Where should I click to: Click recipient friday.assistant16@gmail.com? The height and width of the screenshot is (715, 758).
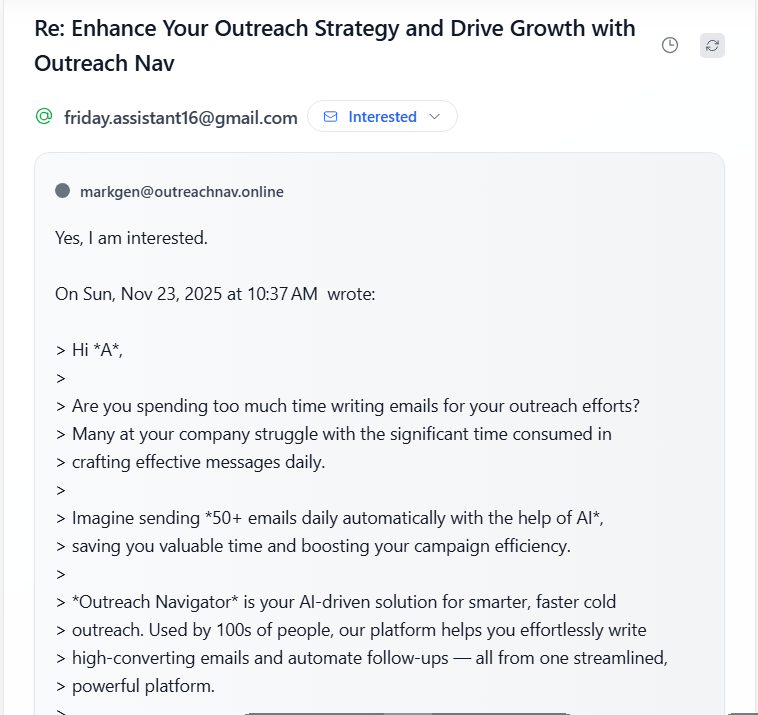tap(181, 118)
